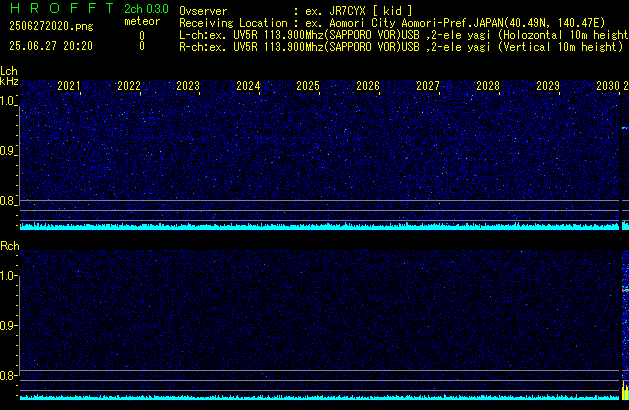Viewport: 629px width, 410px height.
Task: Click the Lch cyan signal level strip
Action: tap(319, 226)
